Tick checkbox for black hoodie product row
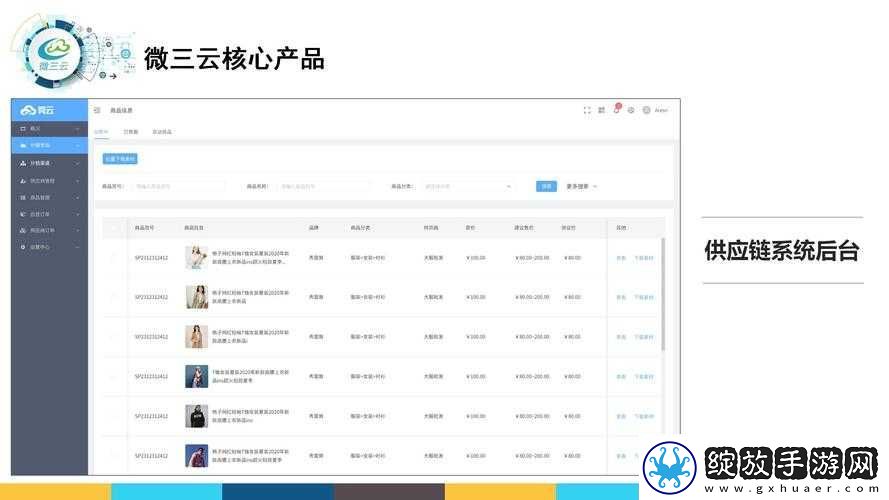 tap(114, 416)
